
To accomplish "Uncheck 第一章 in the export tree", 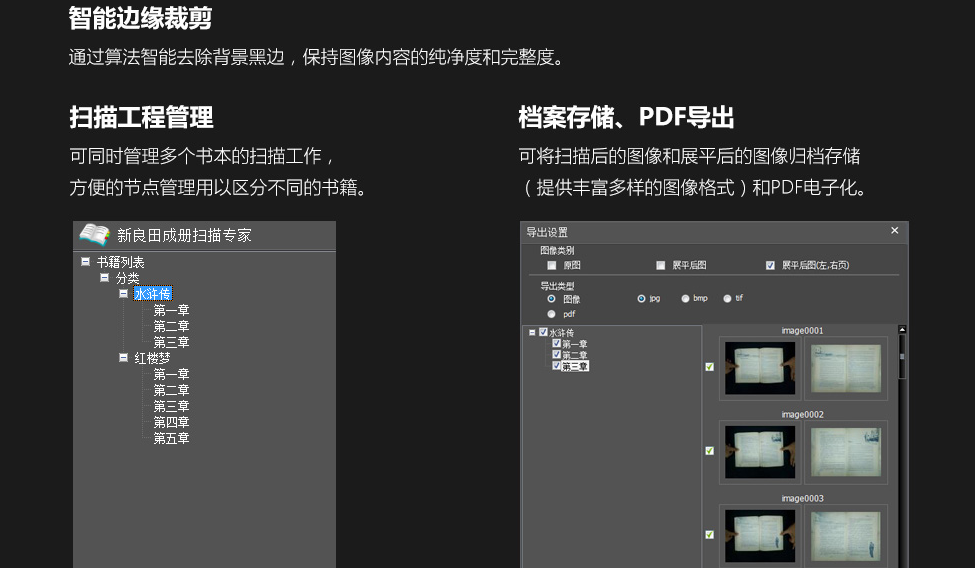I will coord(557,343).
